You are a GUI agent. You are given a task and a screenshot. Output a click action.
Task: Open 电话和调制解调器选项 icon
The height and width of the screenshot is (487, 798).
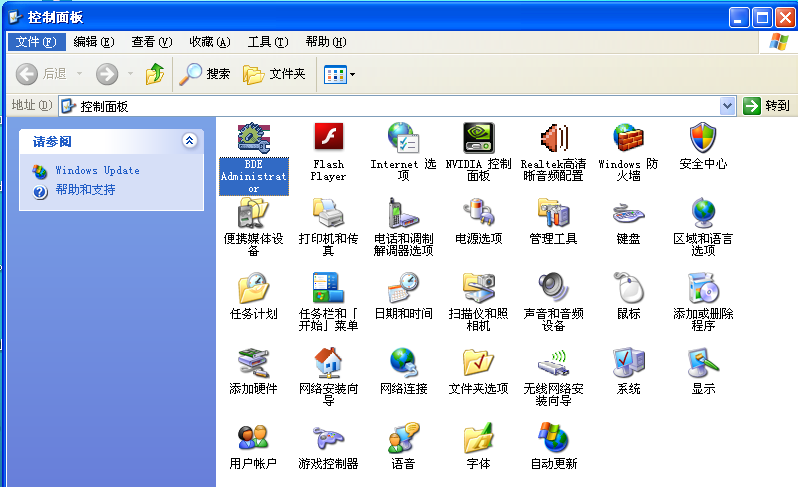tap(403, 213)
